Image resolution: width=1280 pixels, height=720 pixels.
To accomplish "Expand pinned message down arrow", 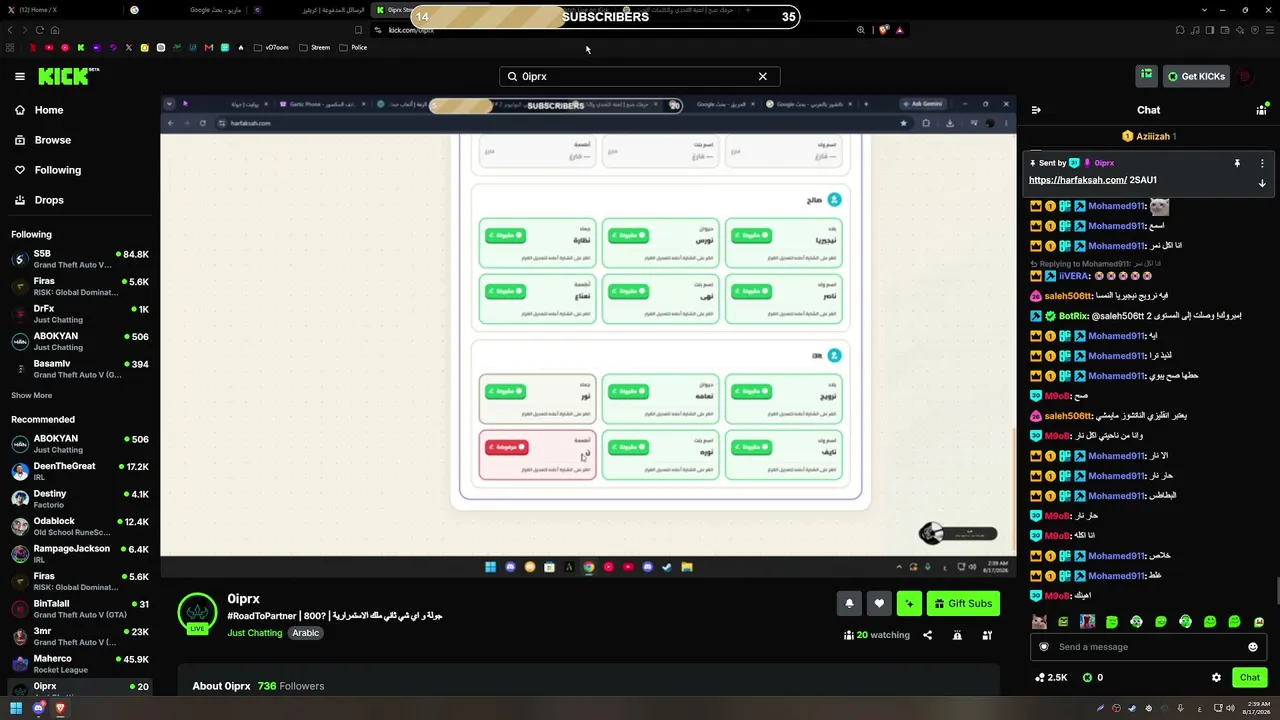I will (1262, 183).
